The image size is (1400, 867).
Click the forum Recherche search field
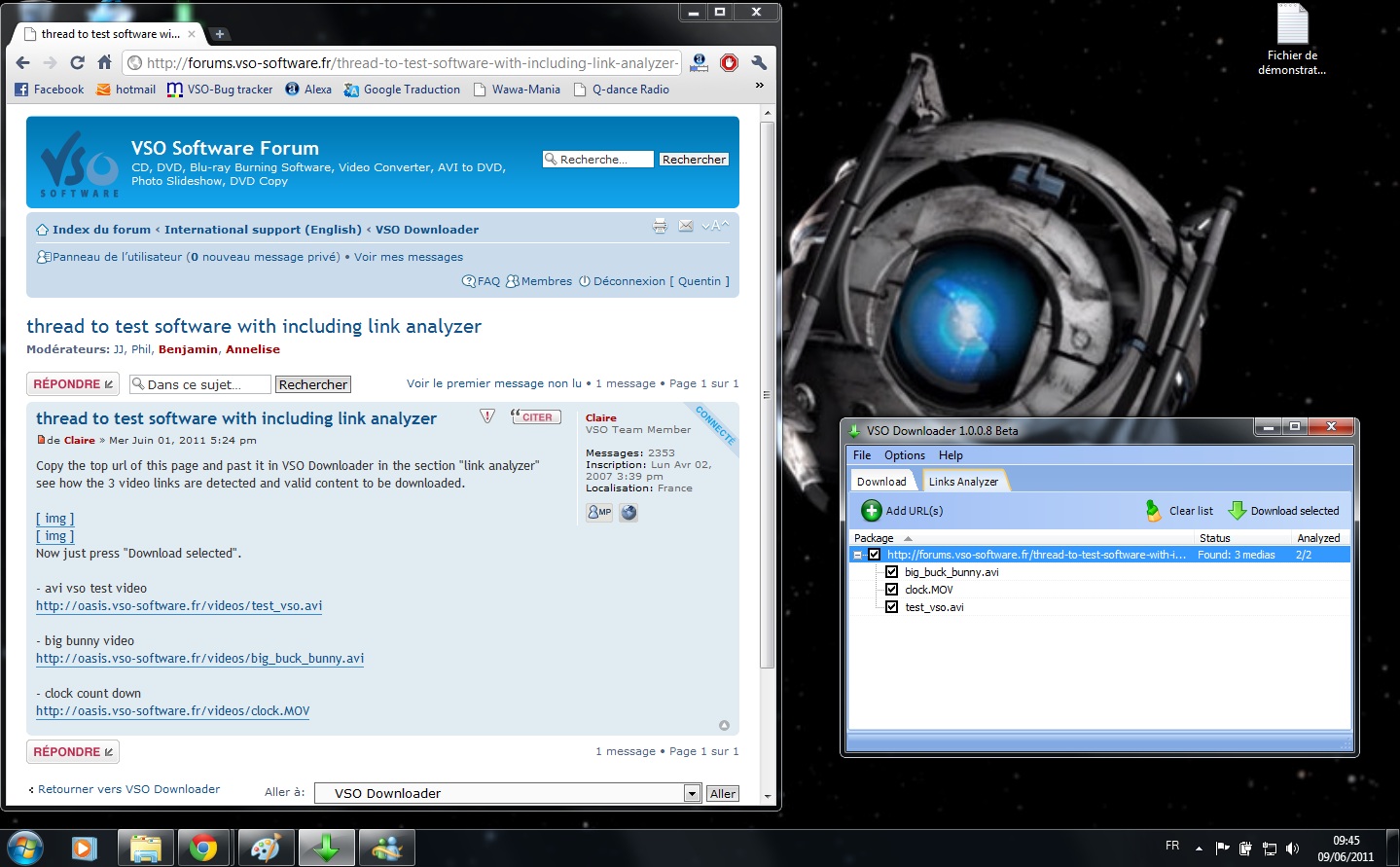click(x=598, y=160)
